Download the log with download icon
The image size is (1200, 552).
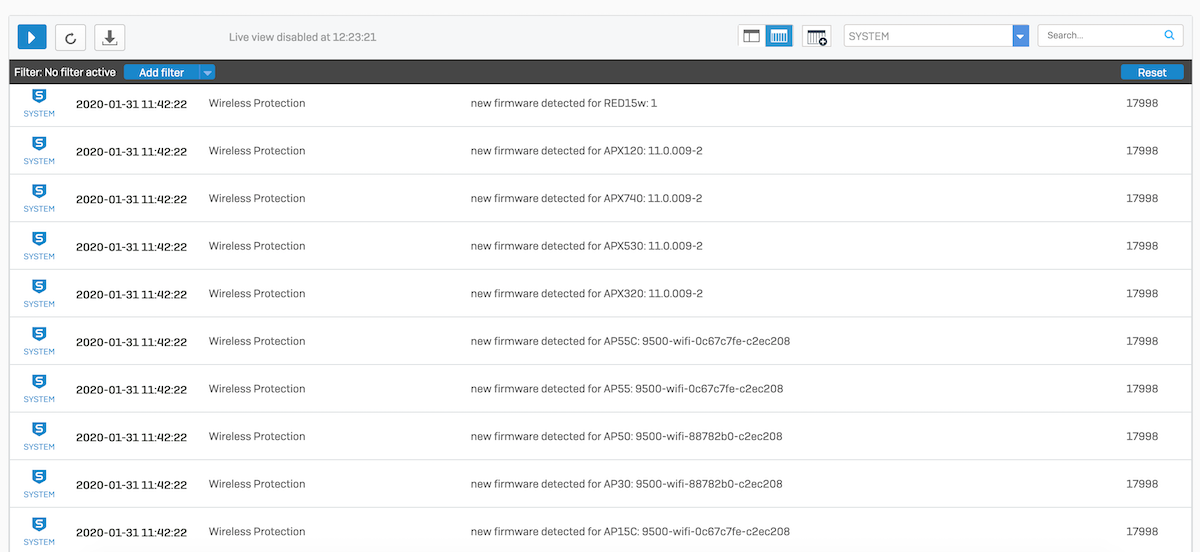pos(110,37)
